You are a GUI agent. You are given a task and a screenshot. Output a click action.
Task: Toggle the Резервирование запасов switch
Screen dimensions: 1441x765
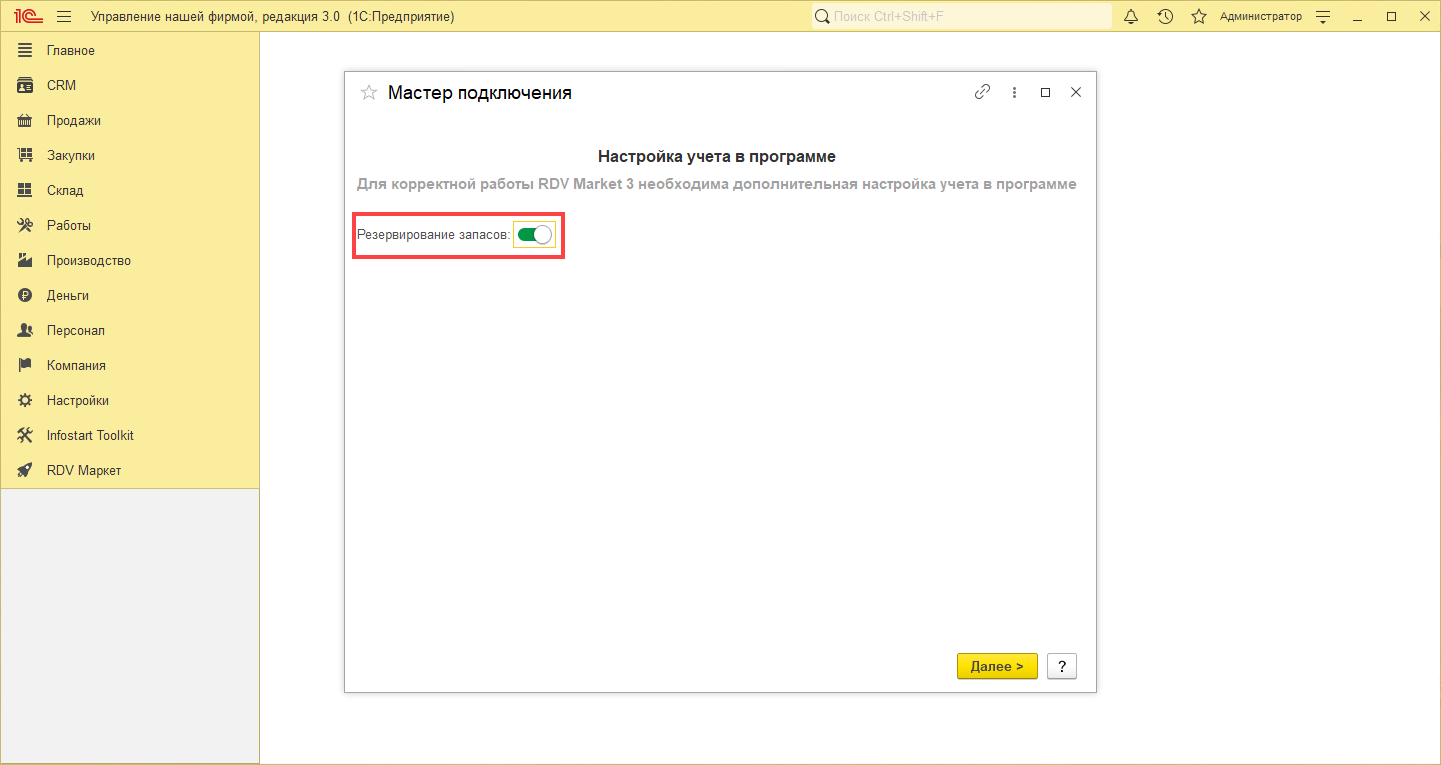click(x=535, y=234)
